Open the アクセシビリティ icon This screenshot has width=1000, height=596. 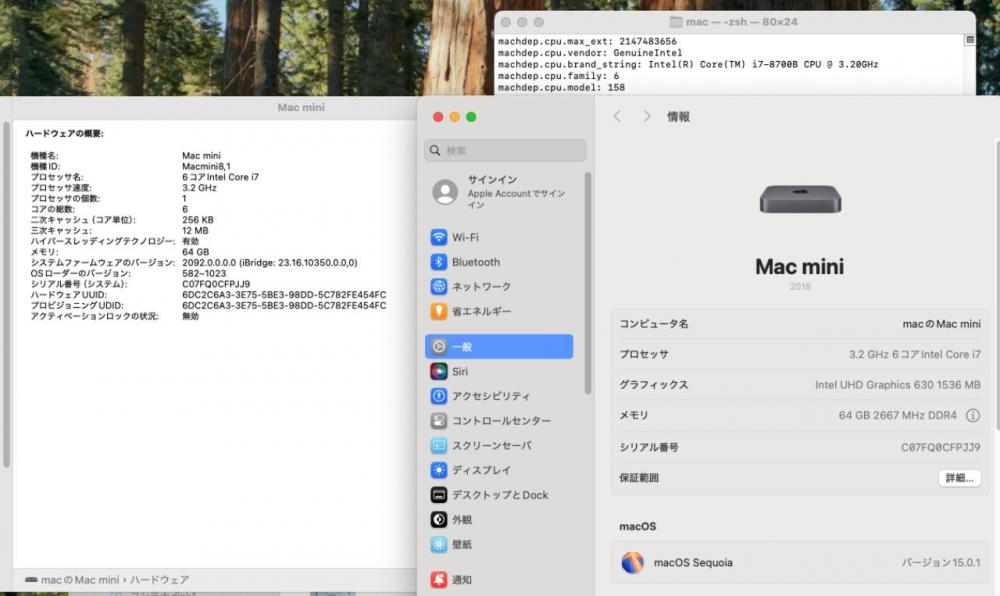point(439,396)
